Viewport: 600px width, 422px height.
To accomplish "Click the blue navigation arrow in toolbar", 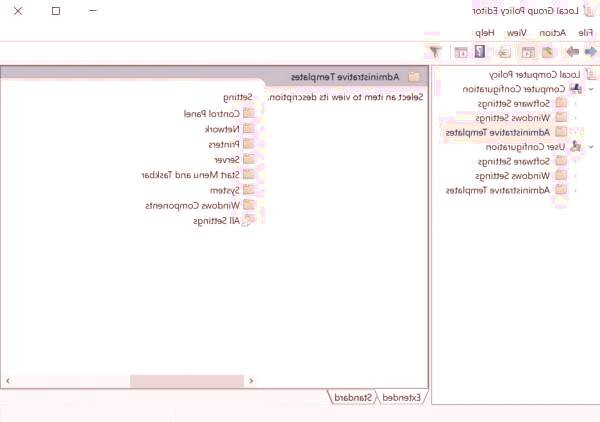I will tap(590, 51).
